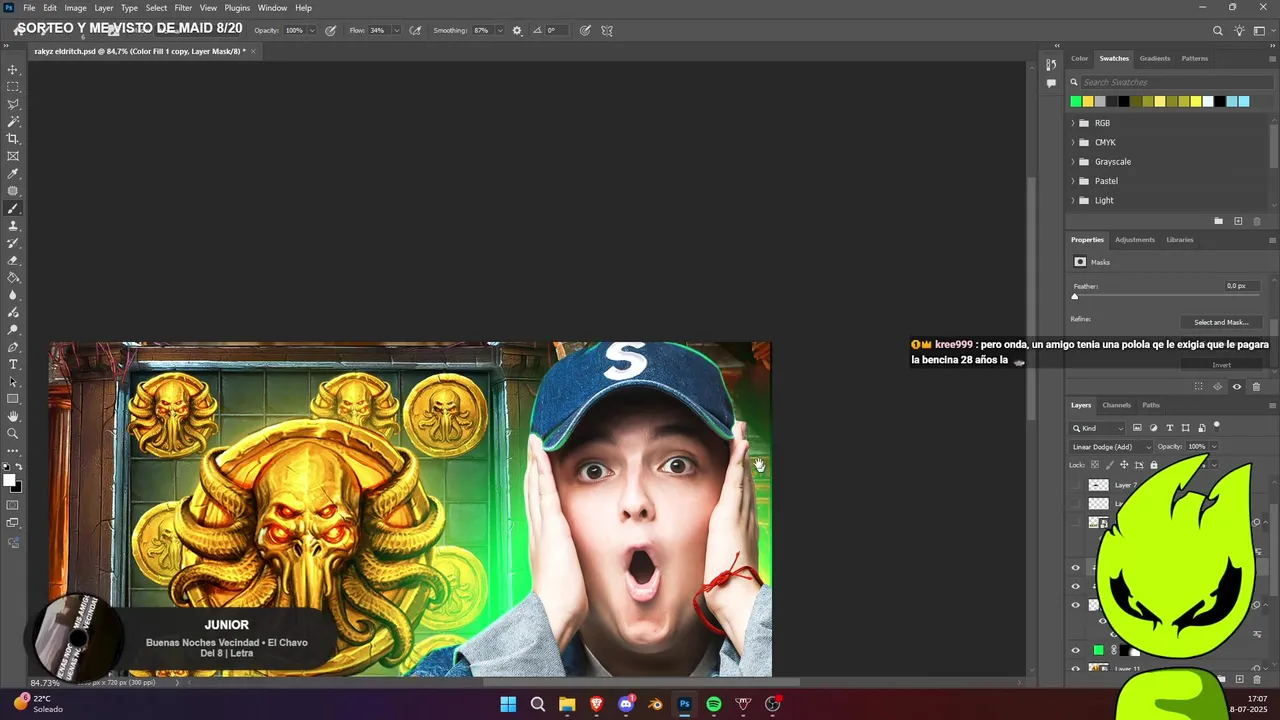
Task: Open brush Flow dropdown arrow
Action: pyautogui.click(x=396, y=31)
